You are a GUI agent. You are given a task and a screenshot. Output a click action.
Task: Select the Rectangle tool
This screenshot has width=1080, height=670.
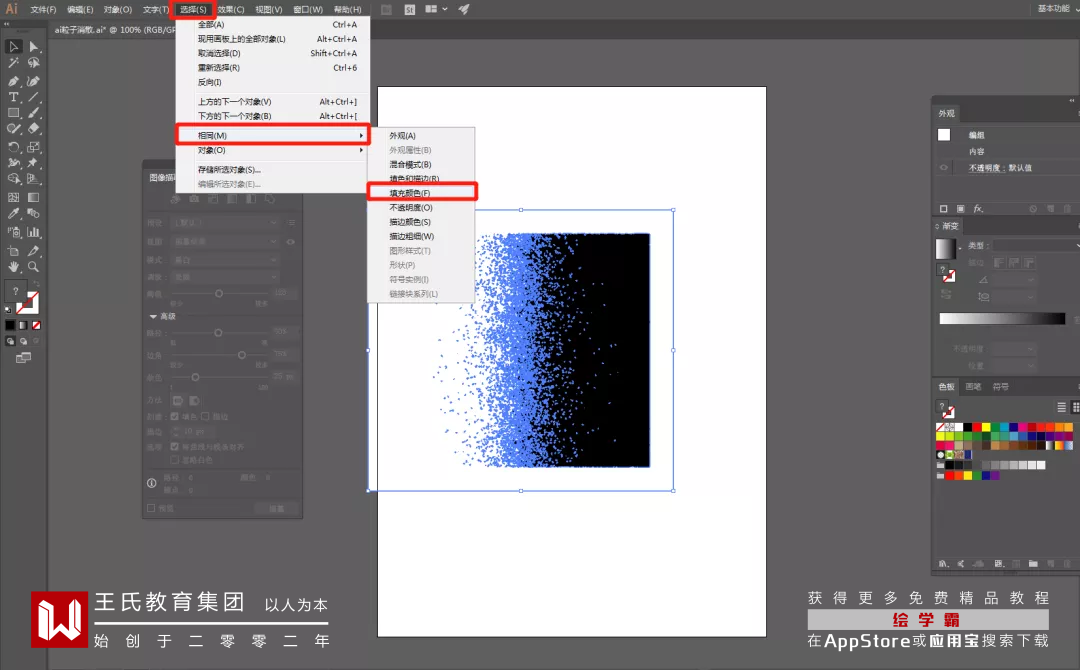coord(13,113)
